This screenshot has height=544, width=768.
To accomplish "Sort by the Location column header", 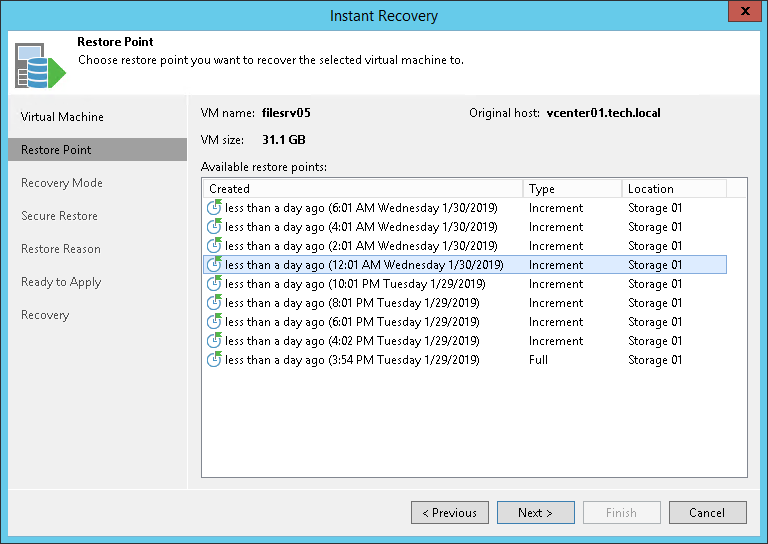I will click(672, 189).
